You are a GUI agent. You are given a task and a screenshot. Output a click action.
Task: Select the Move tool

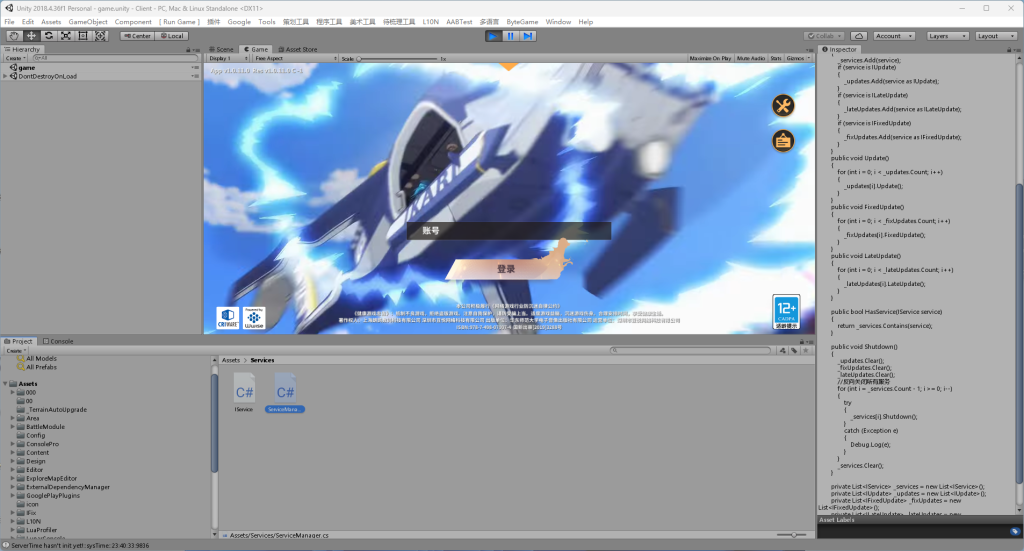31,36
